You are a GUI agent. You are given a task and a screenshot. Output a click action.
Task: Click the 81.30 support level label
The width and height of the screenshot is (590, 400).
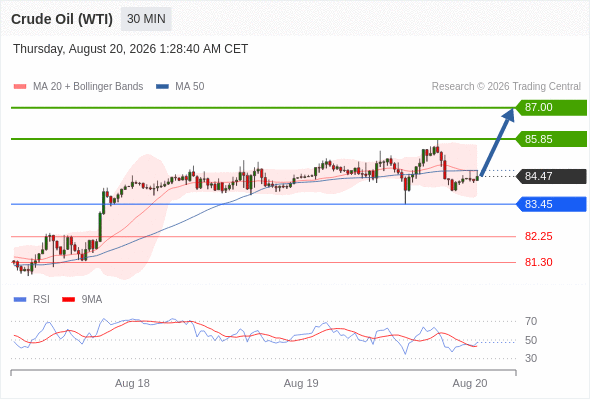pyautogui.click(x=538, y=262)
